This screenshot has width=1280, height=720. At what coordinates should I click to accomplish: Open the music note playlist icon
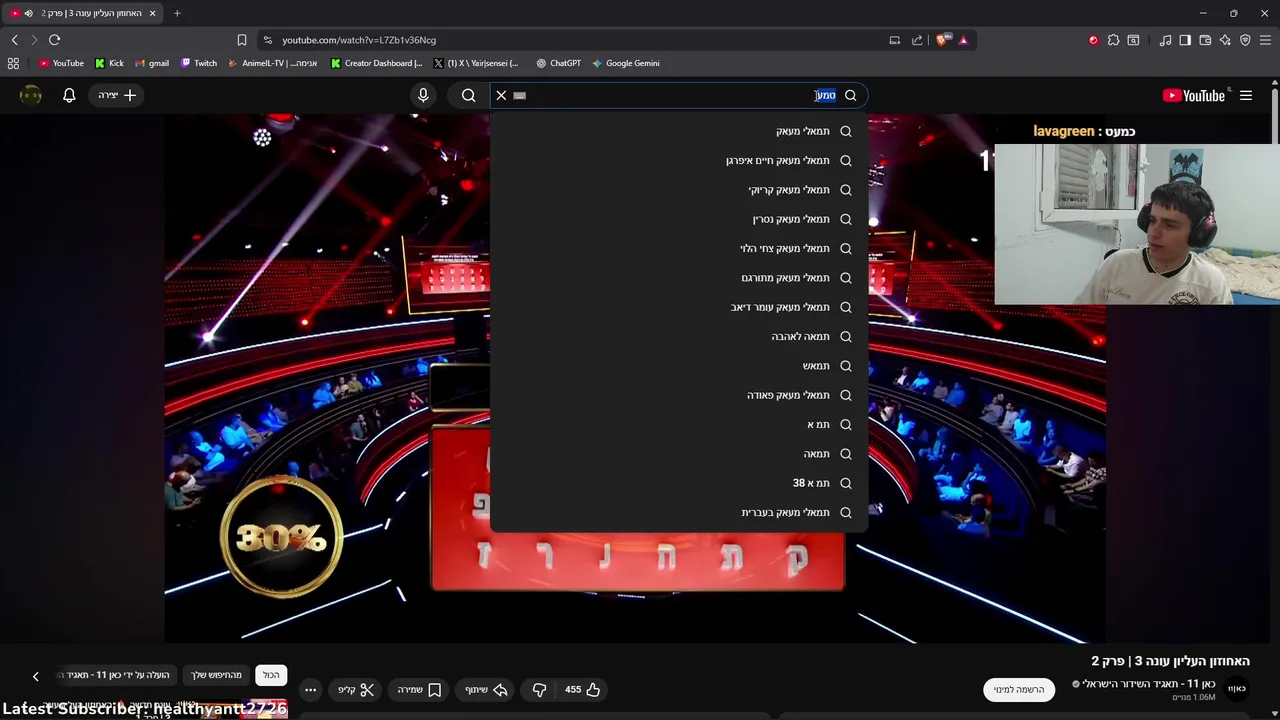1165,40
